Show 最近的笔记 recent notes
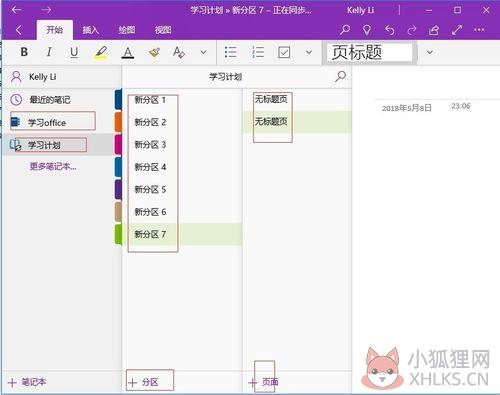Screen dimensions: 500x395 click(62, 100)
